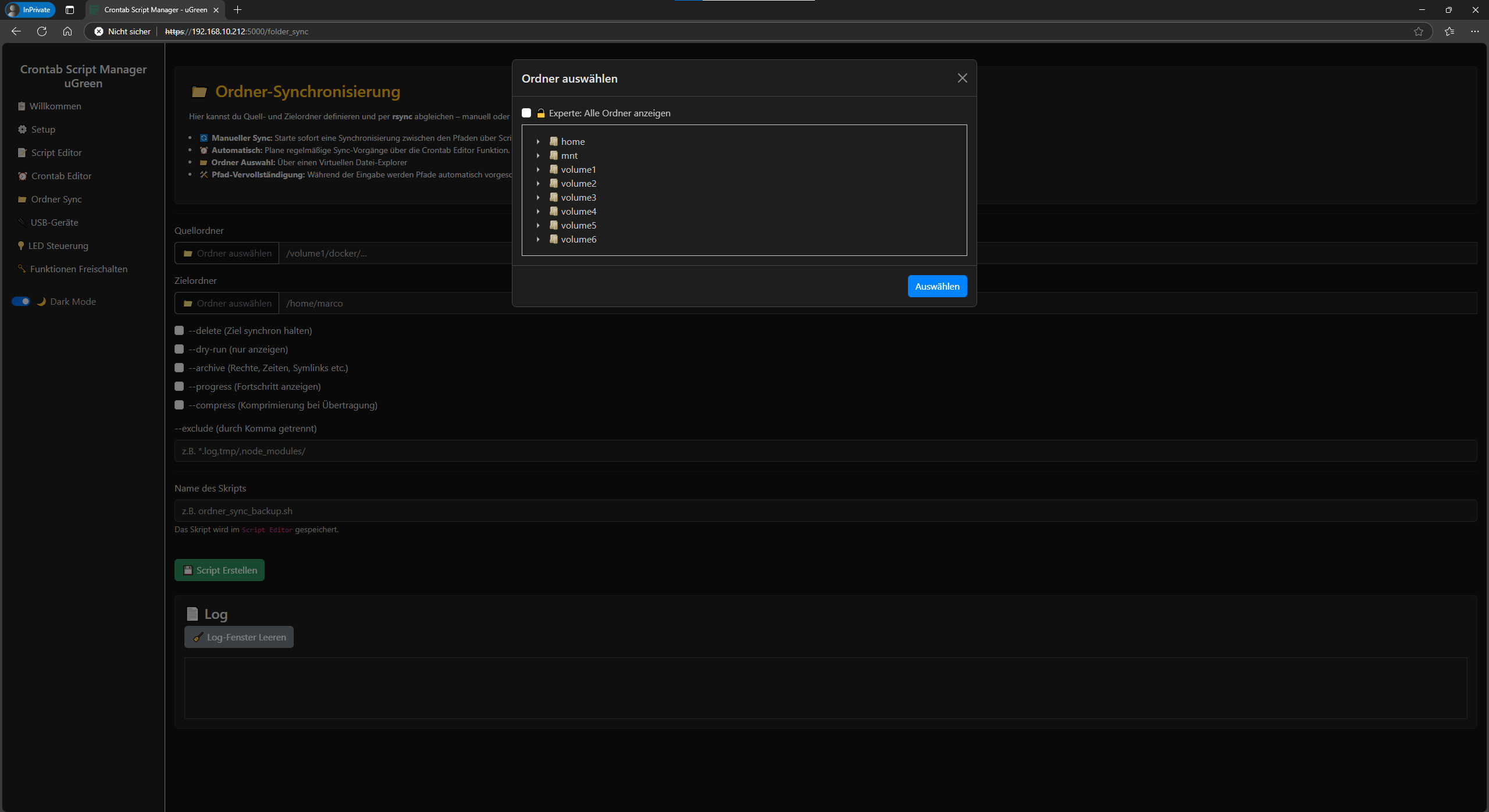This screenshot has width=1489, height=812.
Task: Click the lock icon beside Experte option
Action: click(541, 113)
